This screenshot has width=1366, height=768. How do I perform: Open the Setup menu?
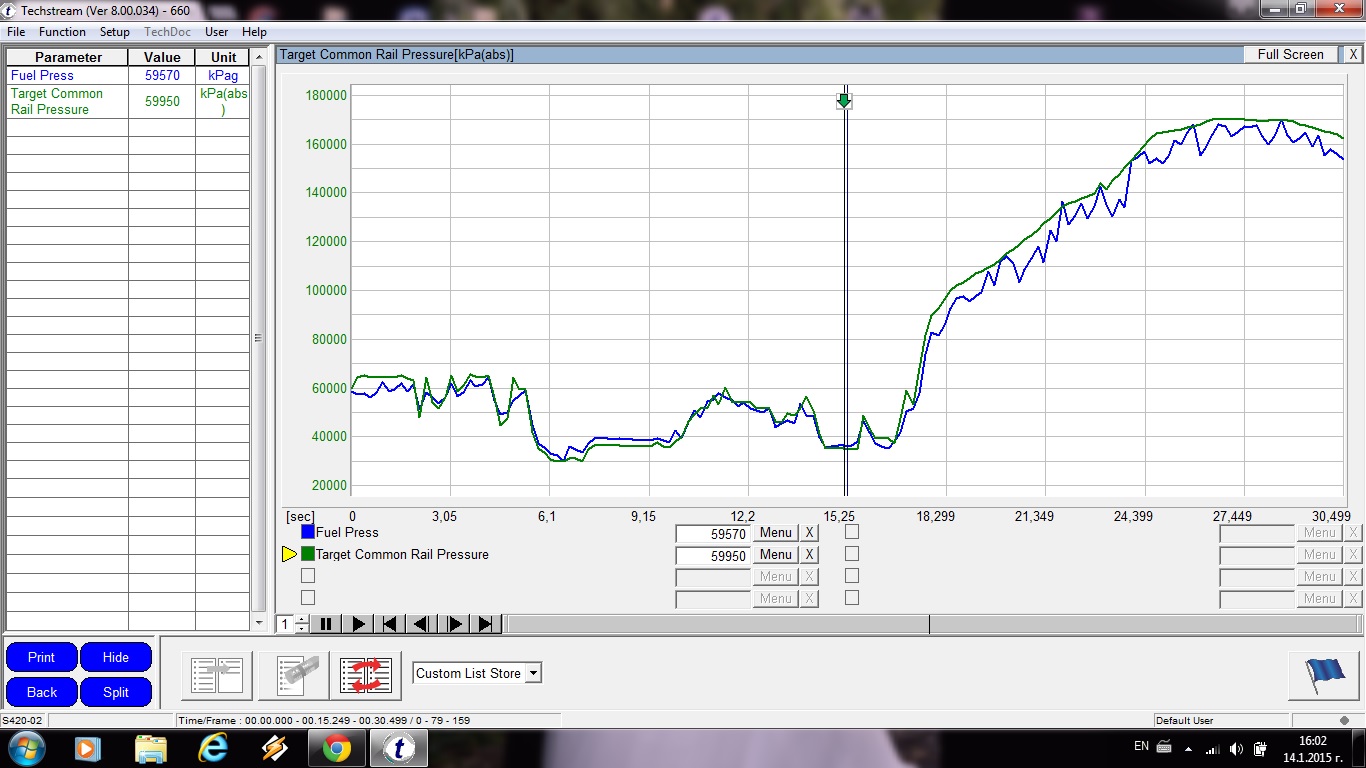[115, 32]
